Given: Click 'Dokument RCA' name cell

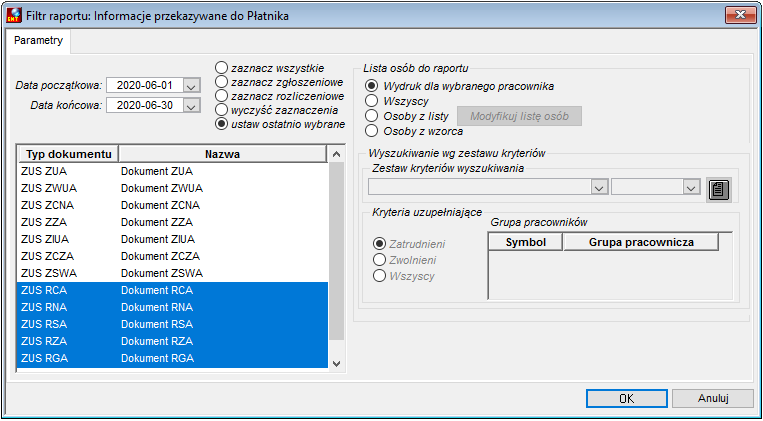Looking at the screenshot, I should coord(157,291).
